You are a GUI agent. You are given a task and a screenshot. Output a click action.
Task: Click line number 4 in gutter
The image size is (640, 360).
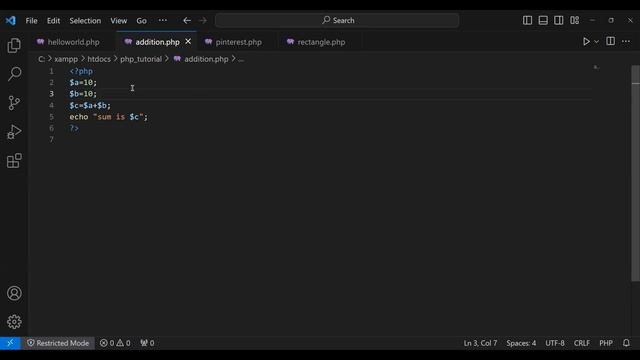click(51, 105)
